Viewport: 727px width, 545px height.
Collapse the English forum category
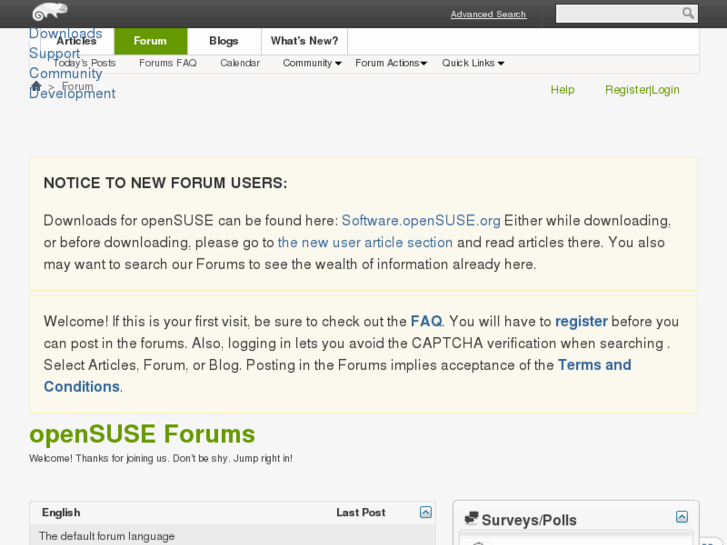coord(426,512)
